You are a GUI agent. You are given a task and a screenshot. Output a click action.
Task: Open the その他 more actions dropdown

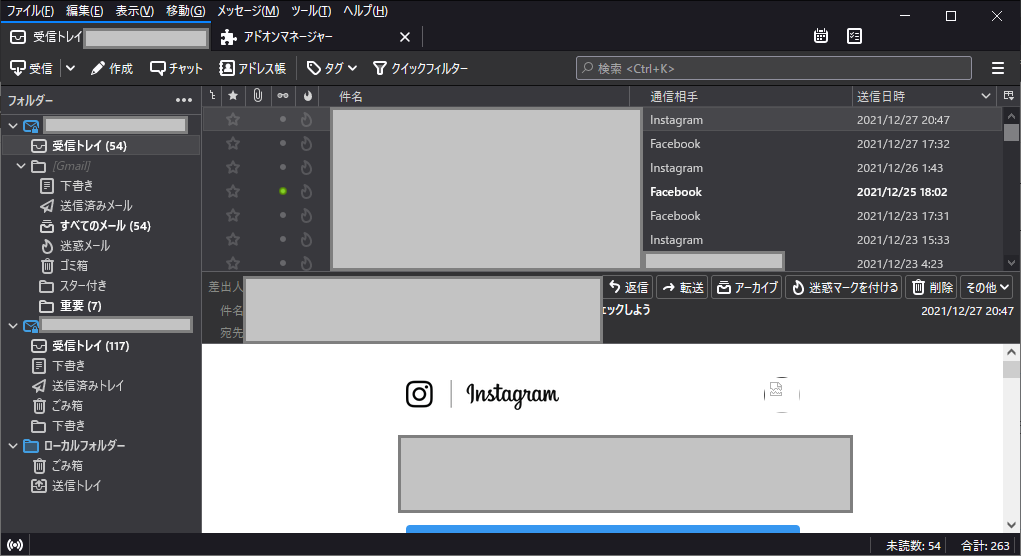pyautogui.click(x=987, y=287)
